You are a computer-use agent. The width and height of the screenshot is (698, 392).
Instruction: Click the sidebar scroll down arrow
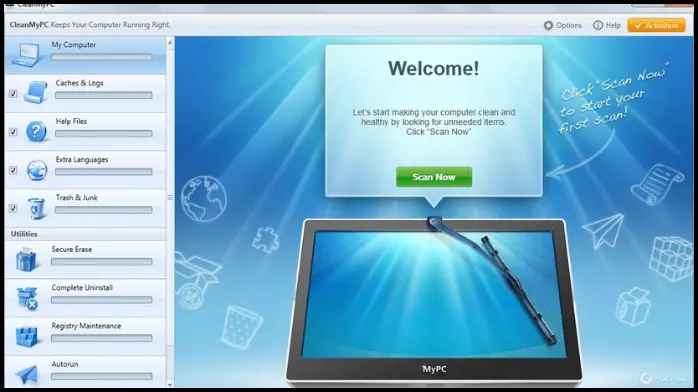(170, 384)
